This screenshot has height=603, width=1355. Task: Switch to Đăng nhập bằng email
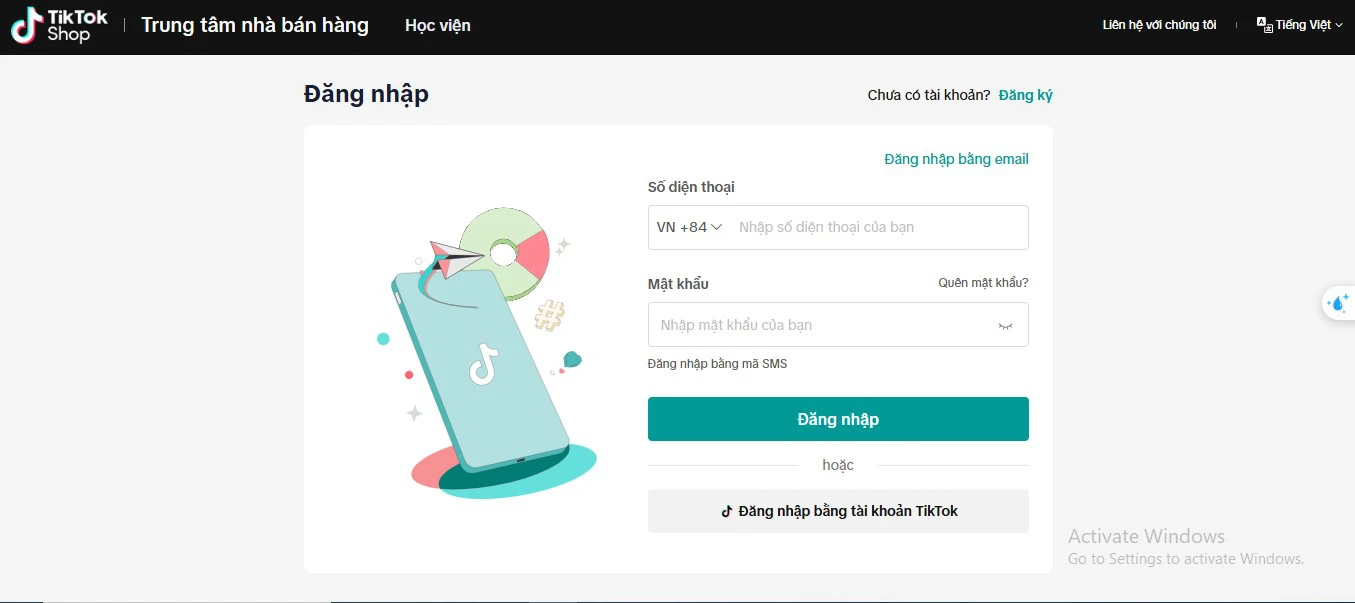tap(955, 158)
